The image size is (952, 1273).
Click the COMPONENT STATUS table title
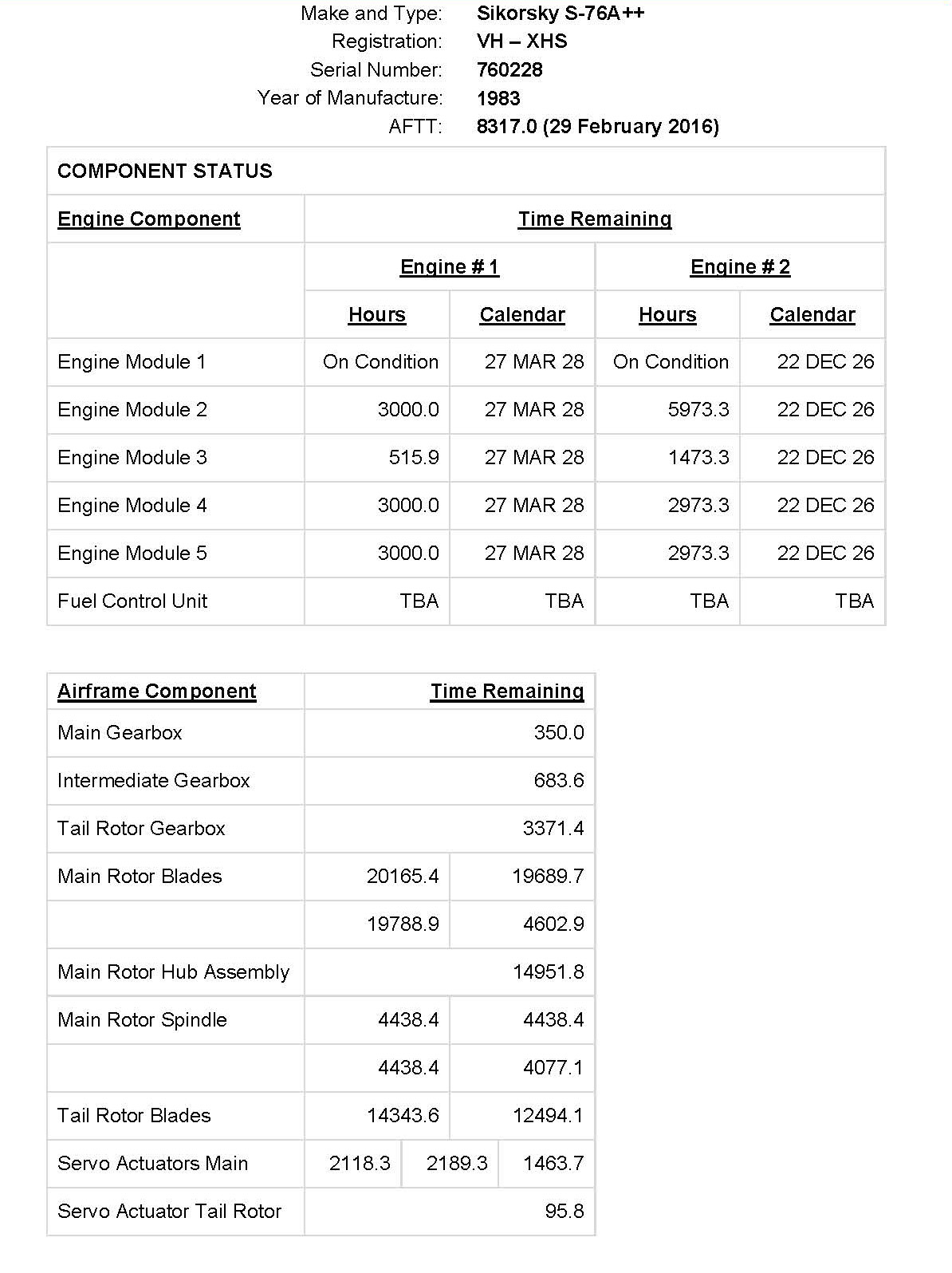click(165, 171)
